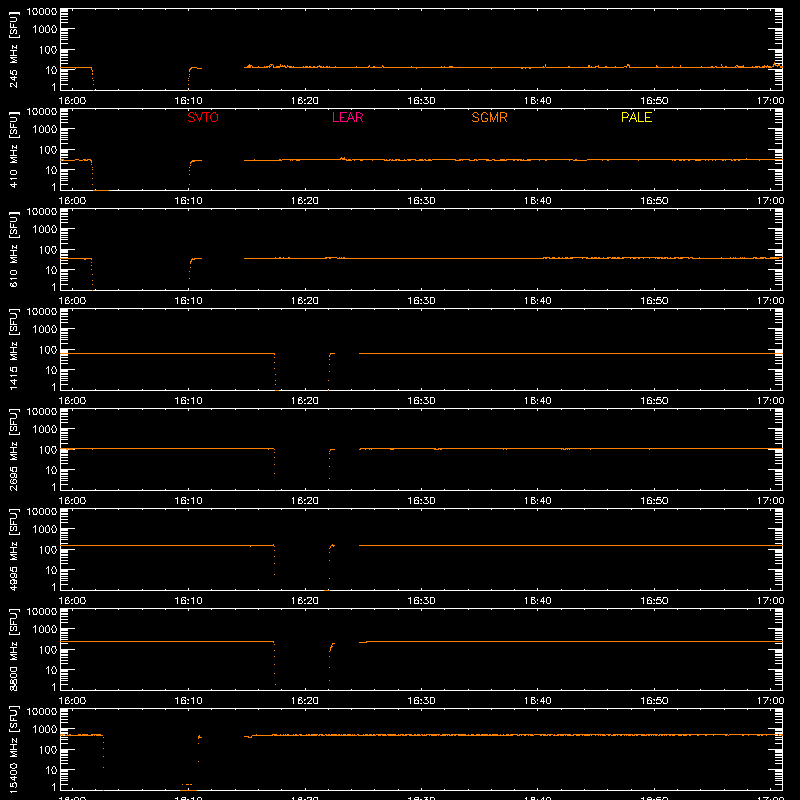The image size is (800, 800).
Task: Click the 16:30 tick label under 245 MHz panel
Action: (421, 101)
